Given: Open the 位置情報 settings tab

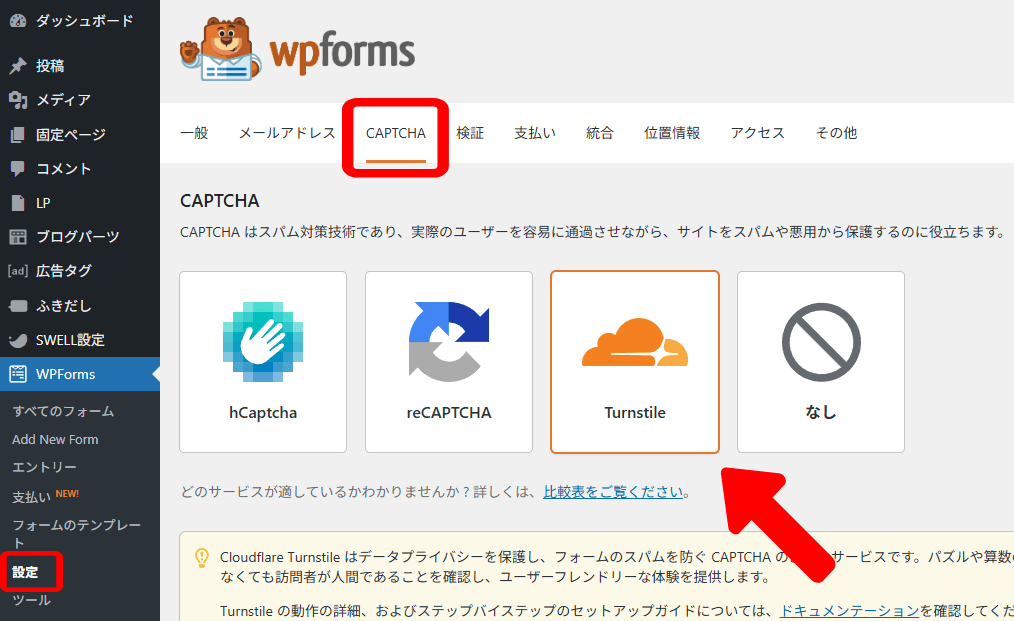Looking at the screenshot, I should pos(672,133).
